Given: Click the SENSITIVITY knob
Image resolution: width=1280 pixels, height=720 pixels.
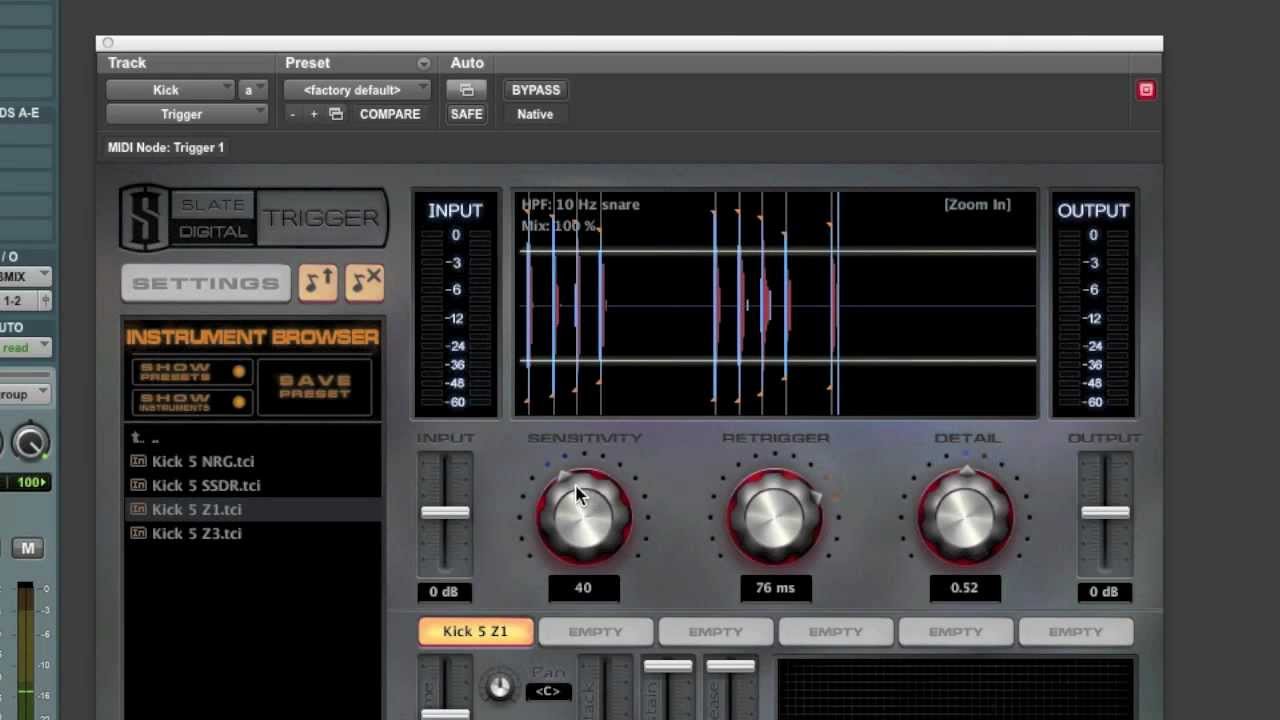Looking at the screenshot, I should 584,517.
